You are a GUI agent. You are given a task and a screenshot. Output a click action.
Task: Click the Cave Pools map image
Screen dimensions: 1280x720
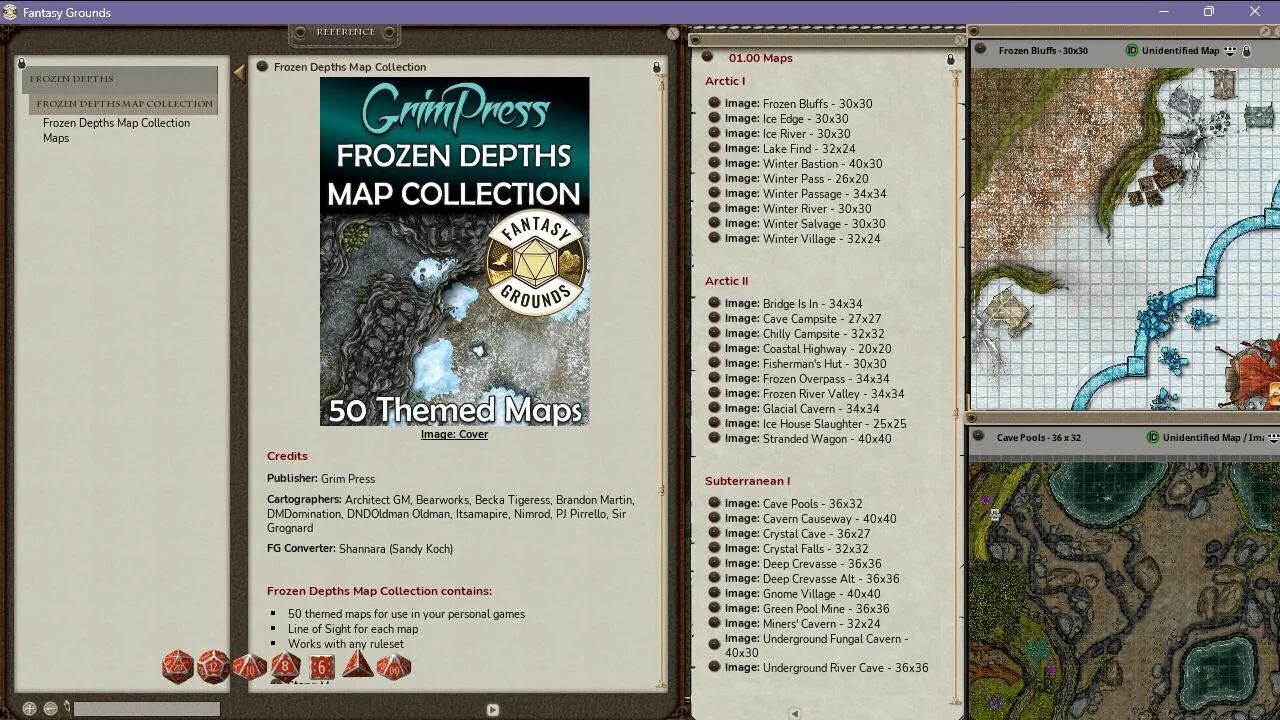click(x=1124, y=590)
